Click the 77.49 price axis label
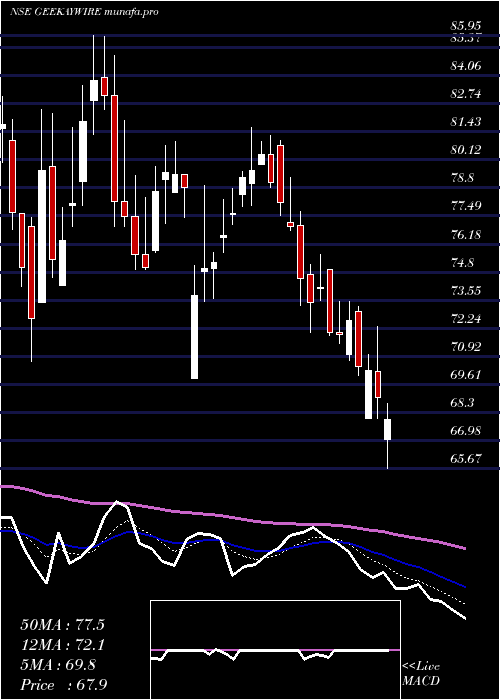The width and height of the screenshot is (500, 700). pyautogui.click(x=467, y=206)
